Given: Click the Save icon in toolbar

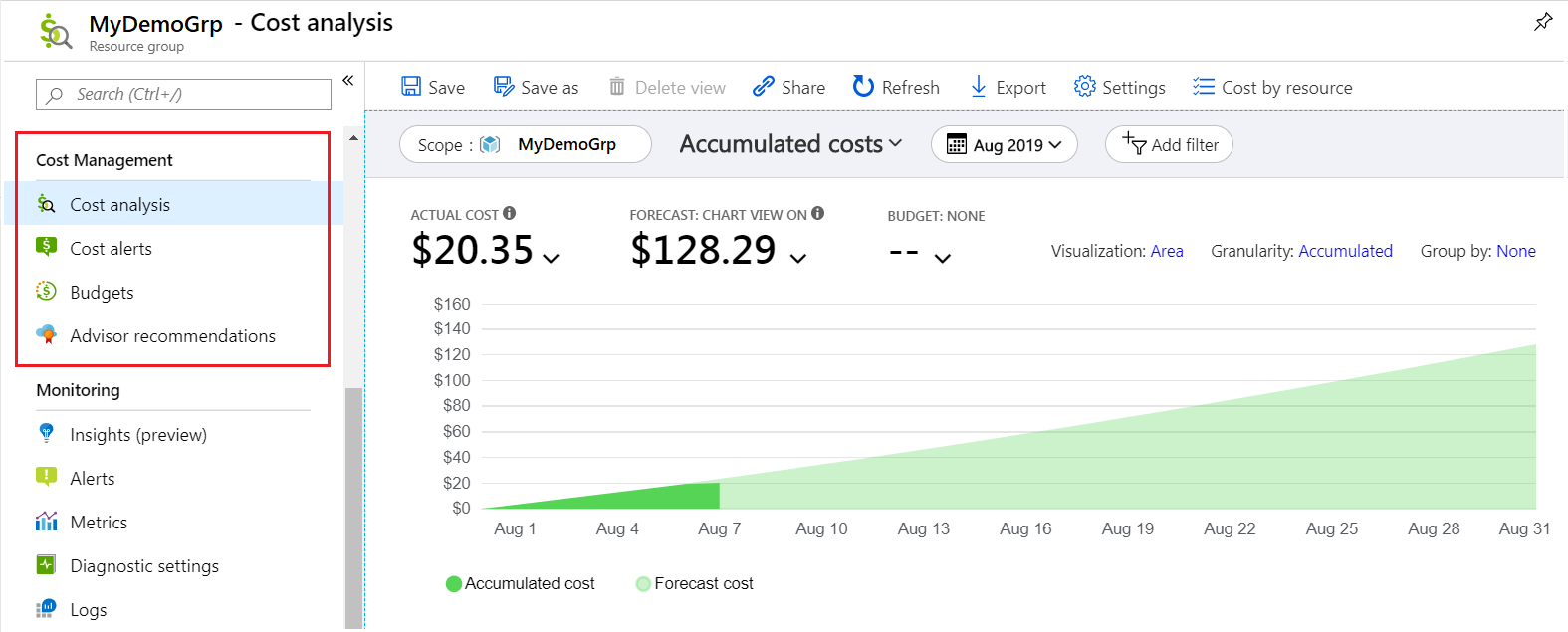Looking at the screenshot, I should [411, 87].
